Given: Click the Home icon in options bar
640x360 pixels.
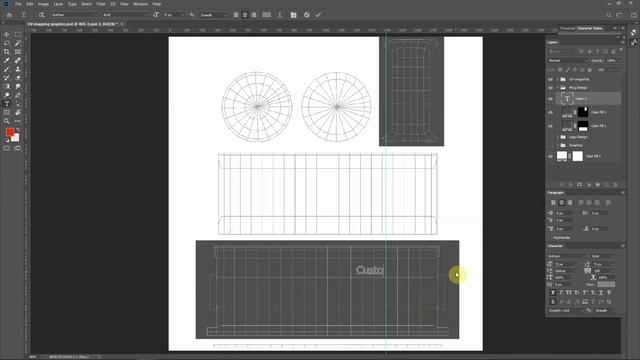Looking at the screenshot, I should tap(9, 15).
